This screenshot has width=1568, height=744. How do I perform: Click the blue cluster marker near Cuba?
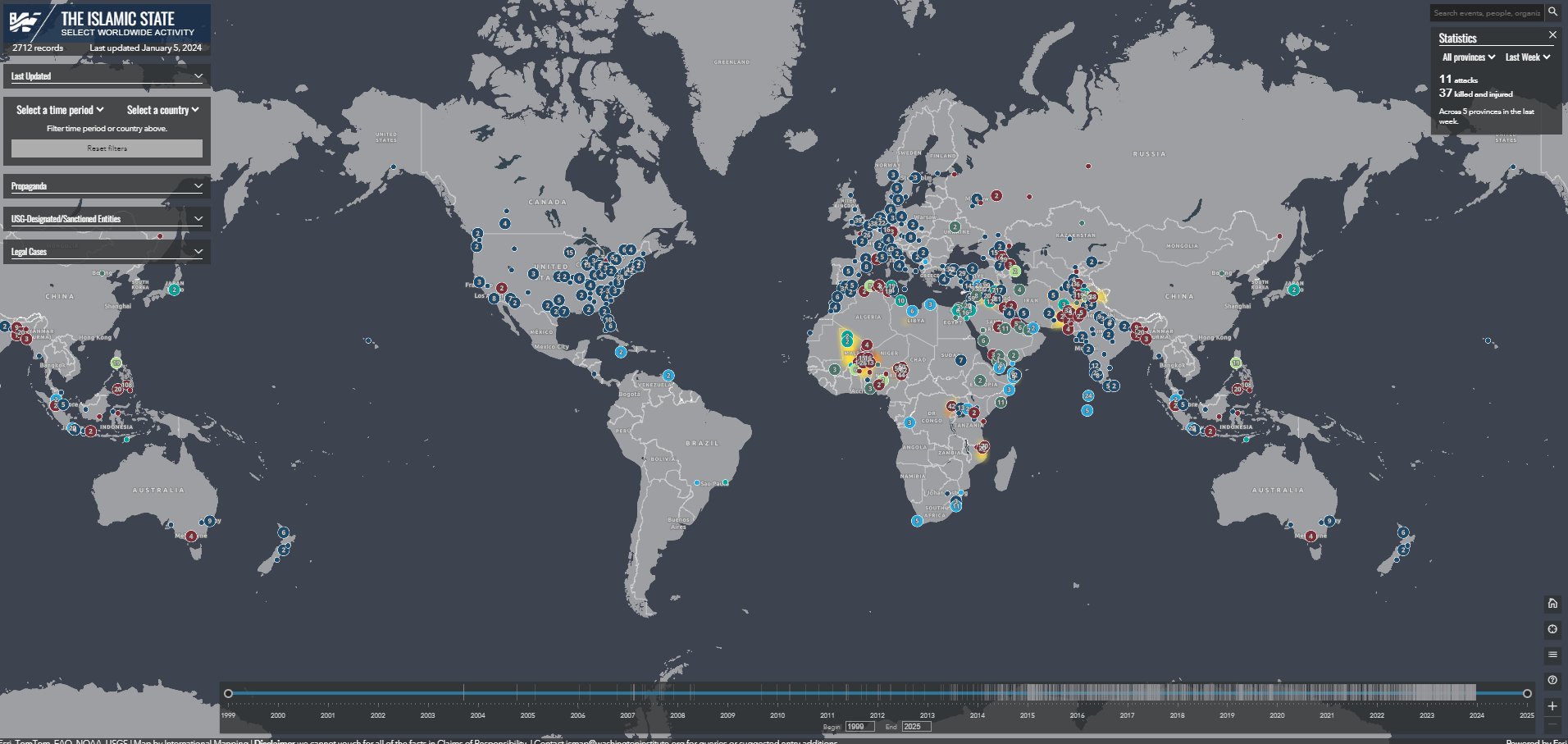621,352
